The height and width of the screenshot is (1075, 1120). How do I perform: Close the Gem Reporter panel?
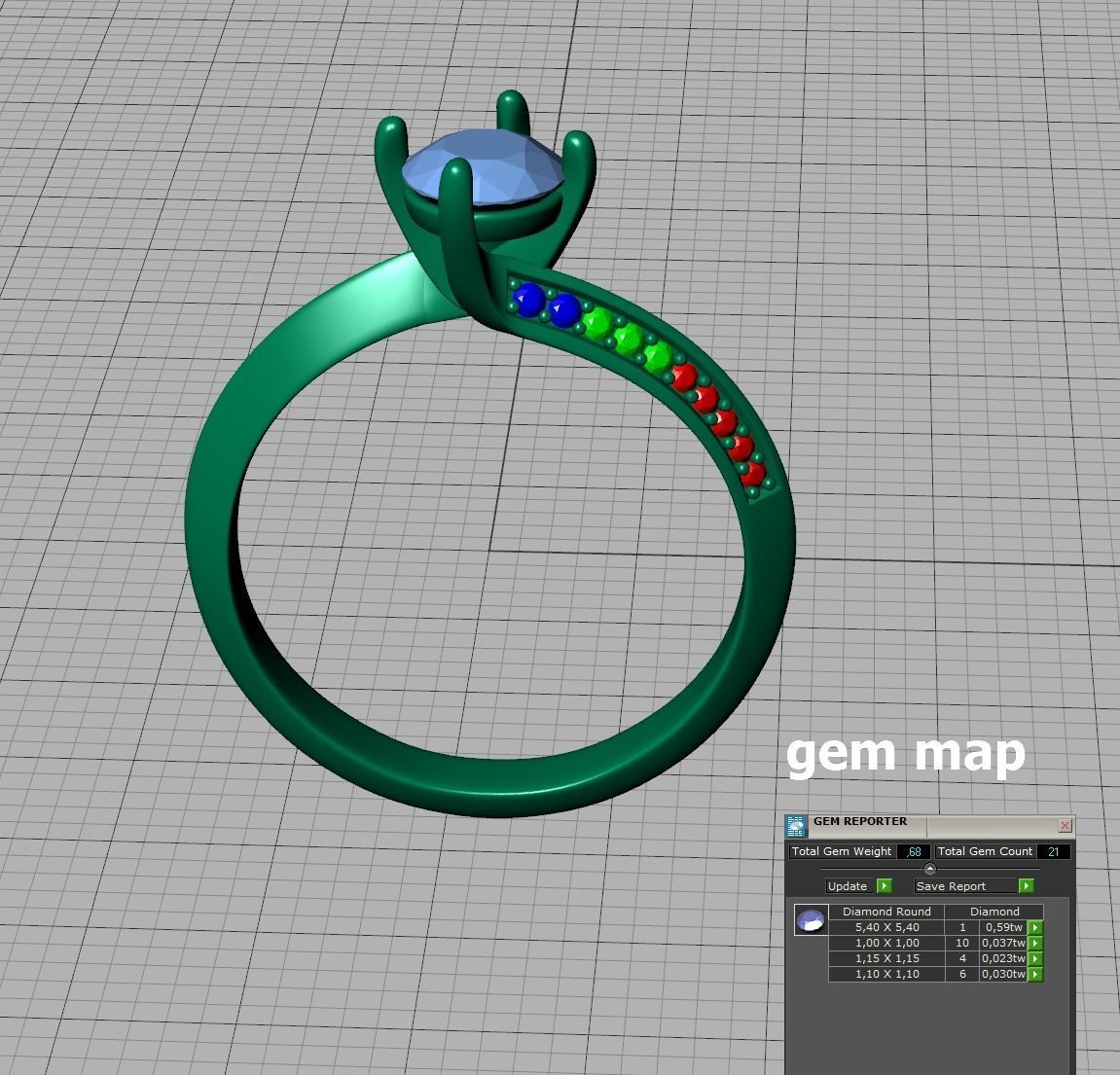tap(1065, 826)
